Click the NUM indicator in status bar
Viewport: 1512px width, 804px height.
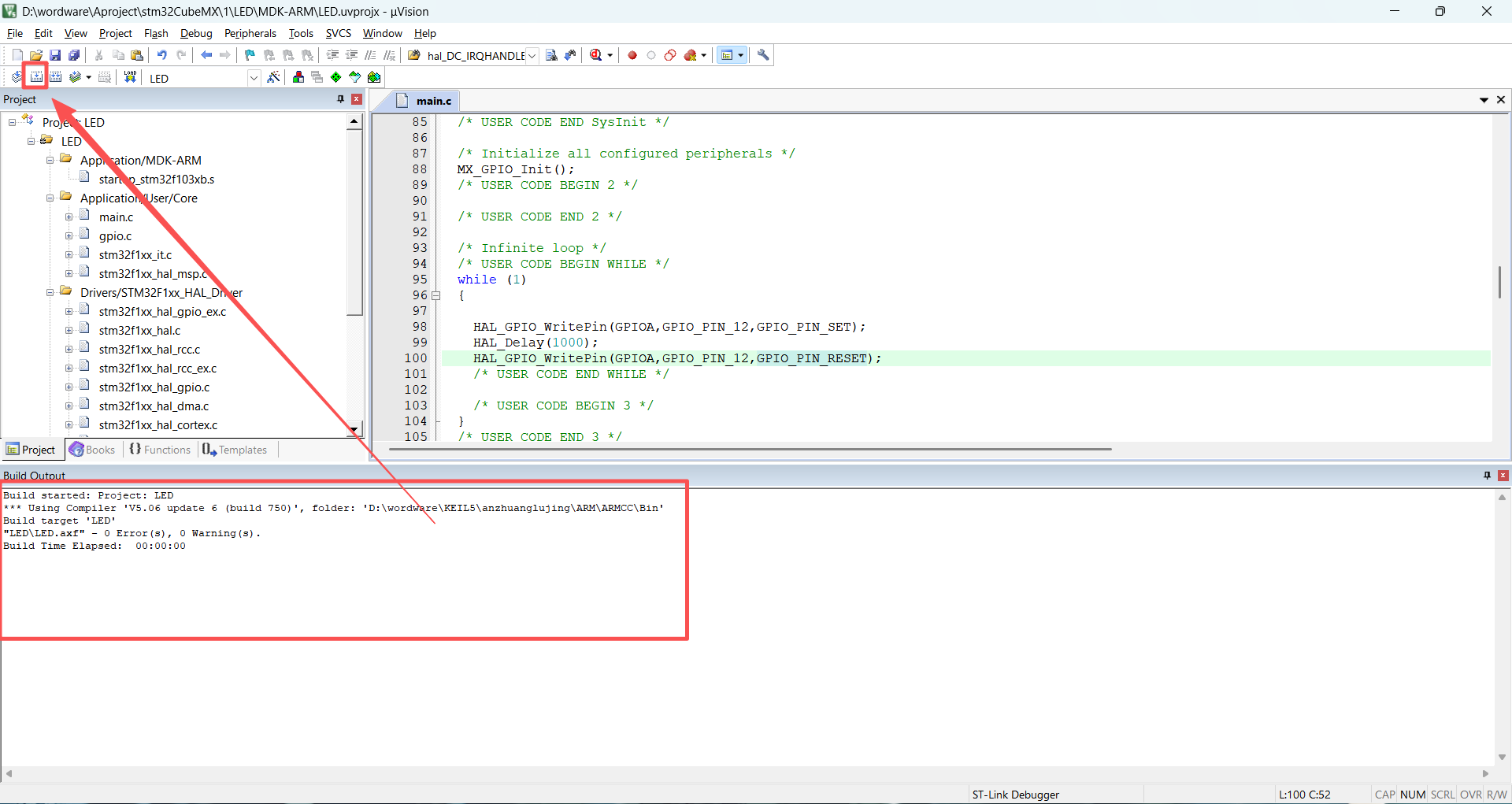(x=1413, y=795)
